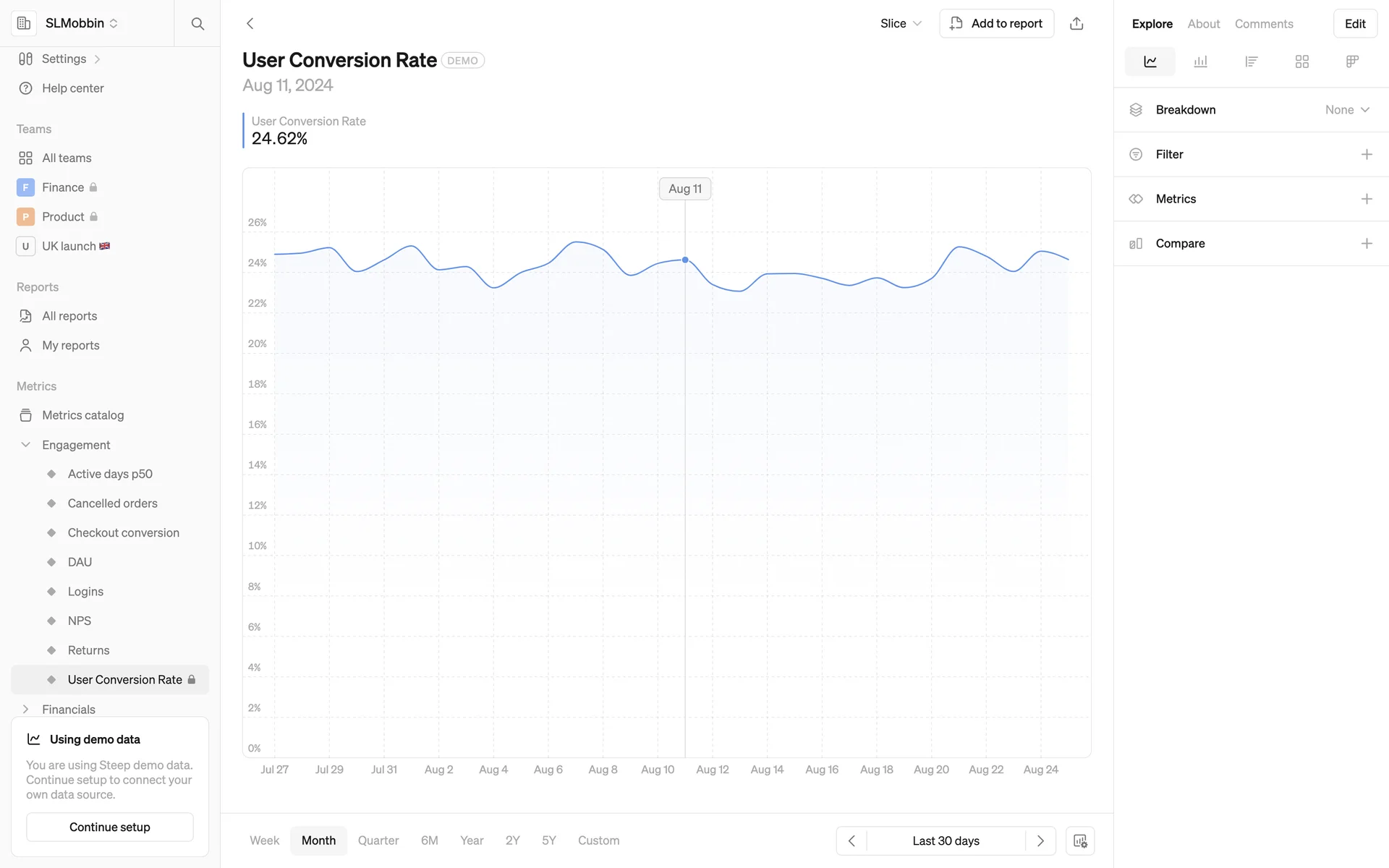Go back using the left arrow

(250, 24)
